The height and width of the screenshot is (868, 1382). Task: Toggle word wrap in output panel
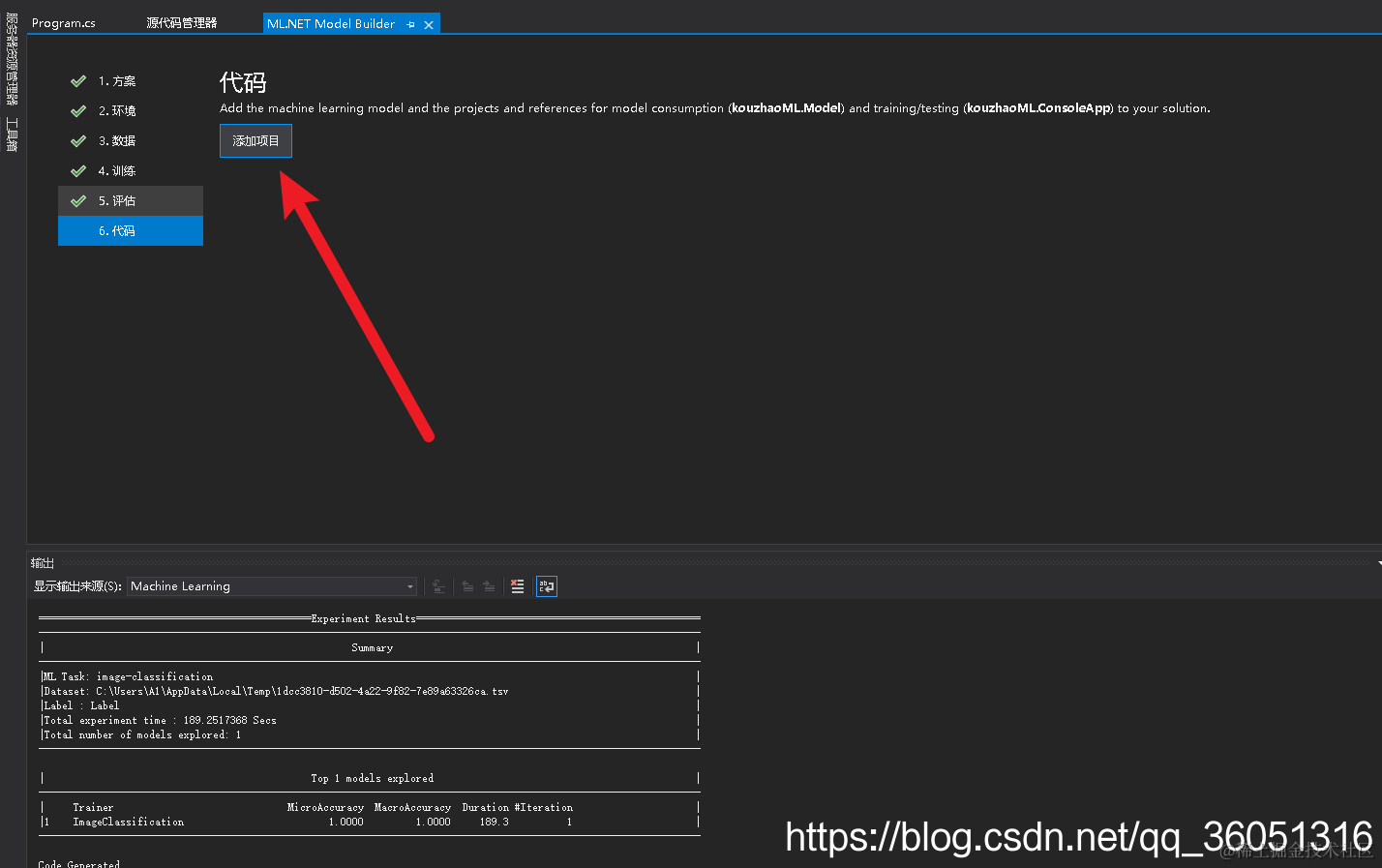coord(547,586)
